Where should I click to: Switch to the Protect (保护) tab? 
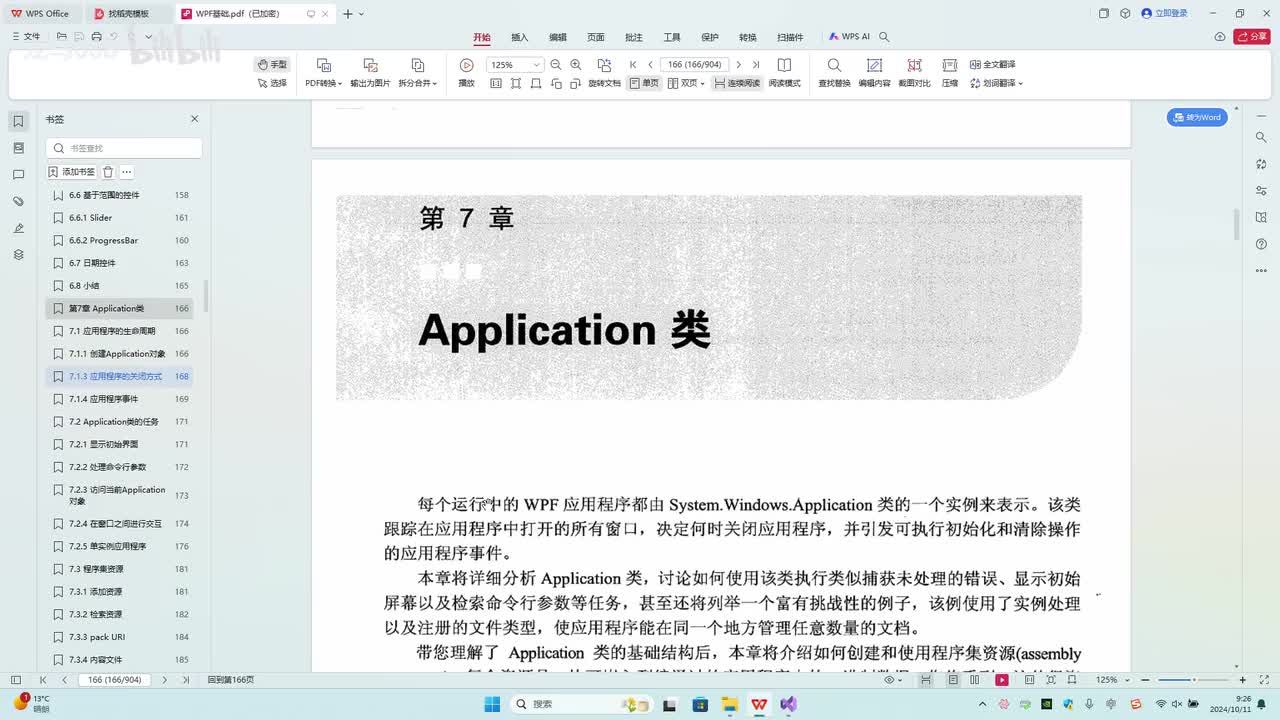tap(710, 37)
